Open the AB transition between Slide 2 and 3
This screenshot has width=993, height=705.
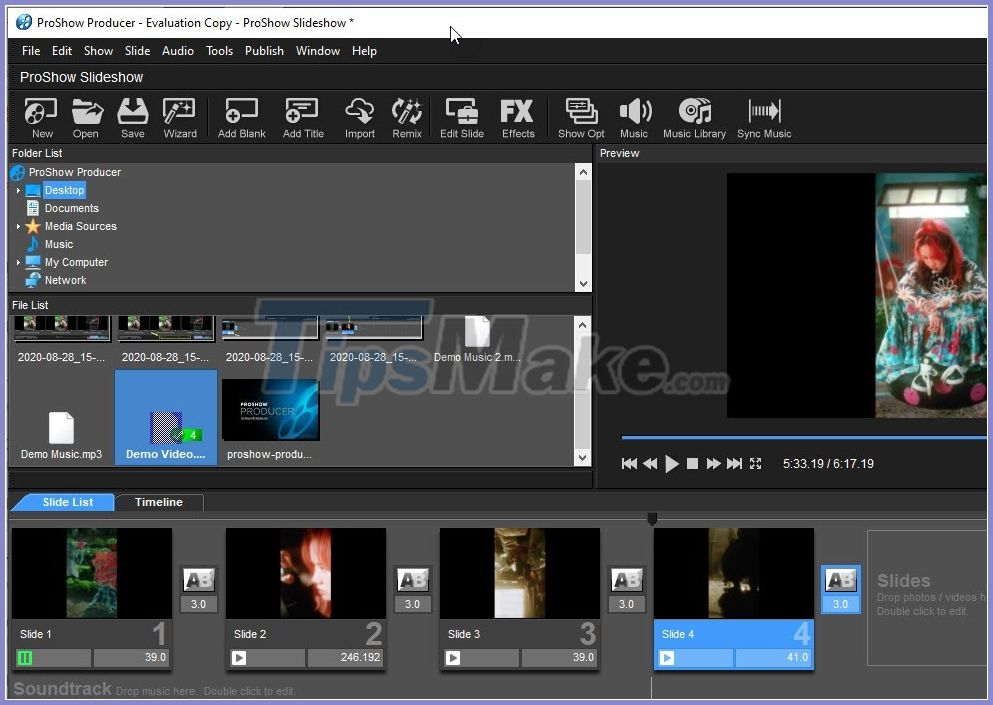[x=412, y=580]
